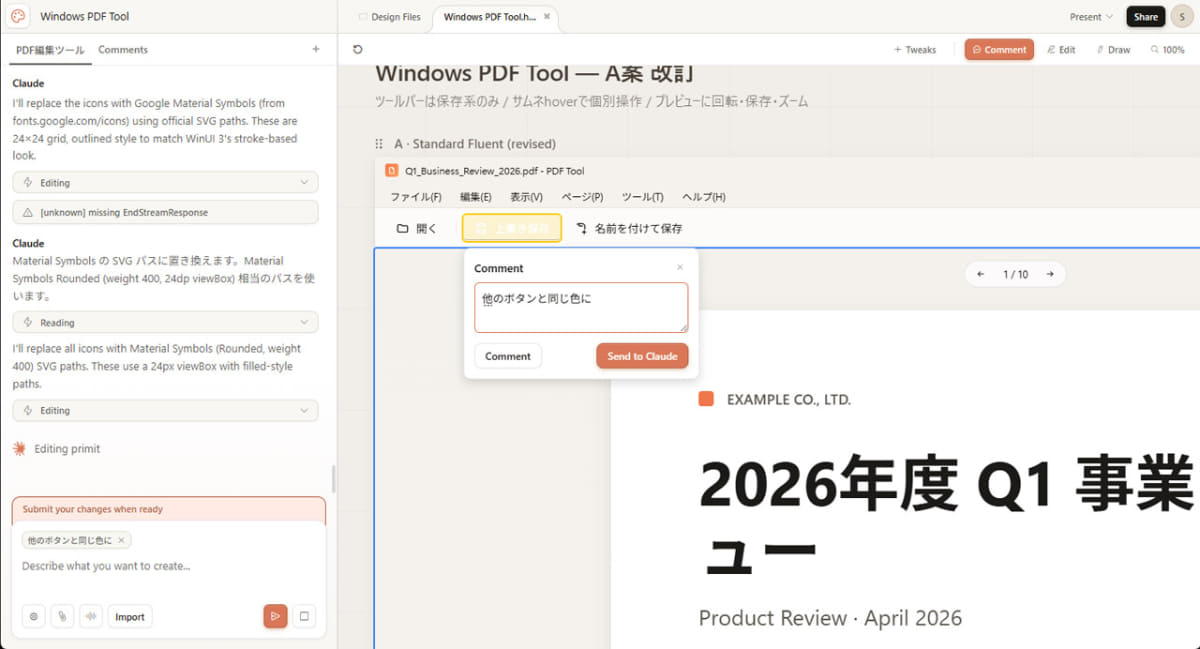Viewport: 1200px width, 649px height.
Task: Click the settings icon in prompt box
Action: click(x=34, y=617)
